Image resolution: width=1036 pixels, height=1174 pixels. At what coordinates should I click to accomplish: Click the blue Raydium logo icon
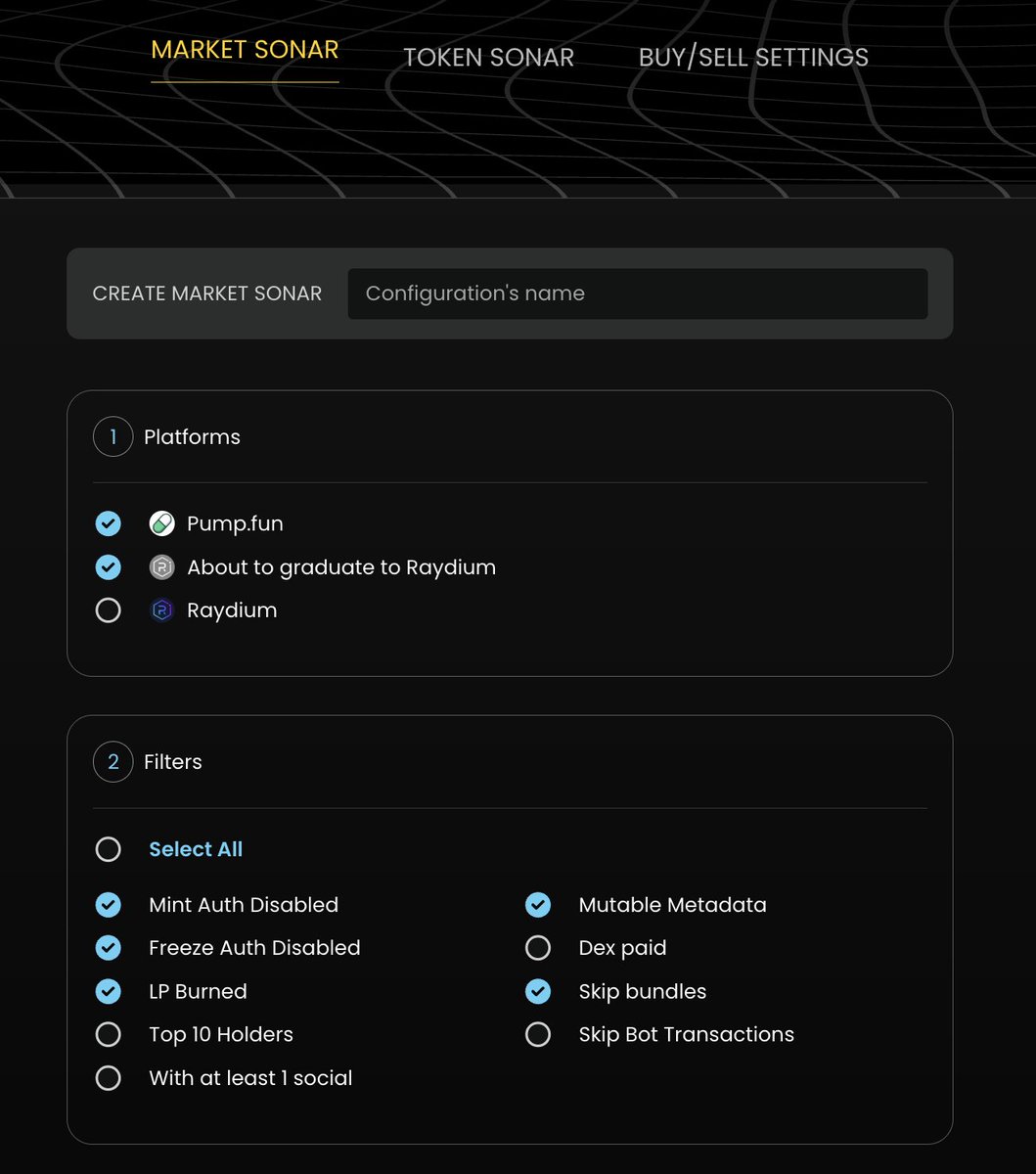161,610
